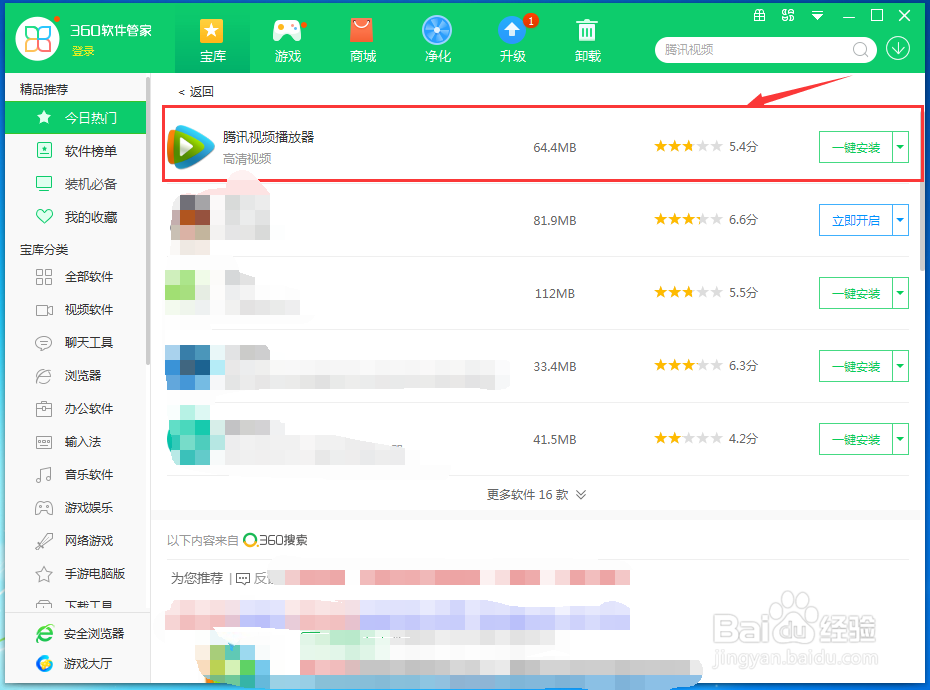Viewport: 930px width, 690px height.
Task: Click the 高清视频 subtitle text
Action: 247,158
